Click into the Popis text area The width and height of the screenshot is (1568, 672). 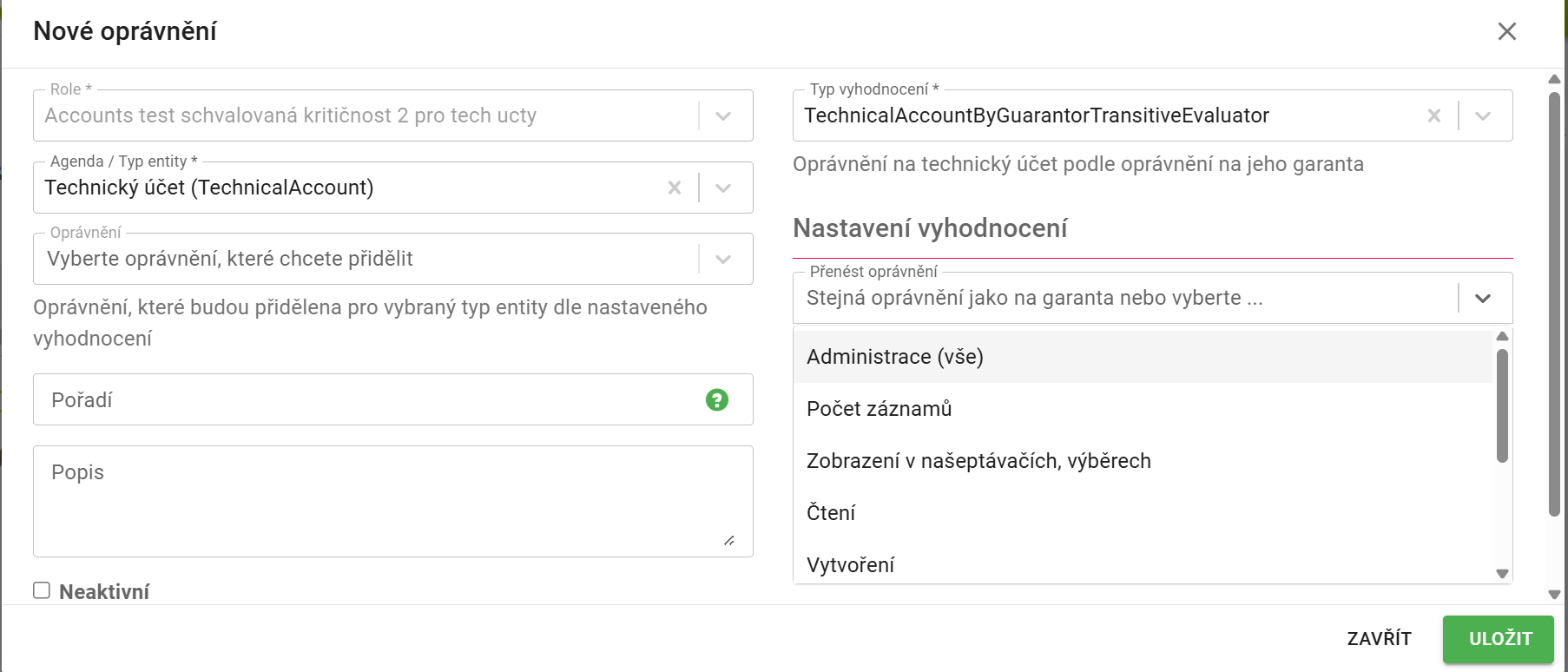click(x=393, y=501)
